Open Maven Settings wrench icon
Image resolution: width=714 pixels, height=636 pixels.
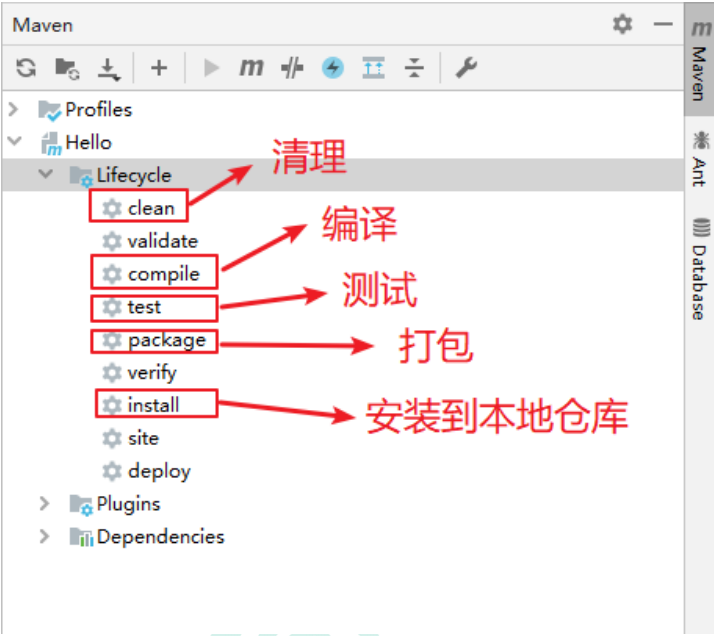pyautogui.click(x=466, y=68)
